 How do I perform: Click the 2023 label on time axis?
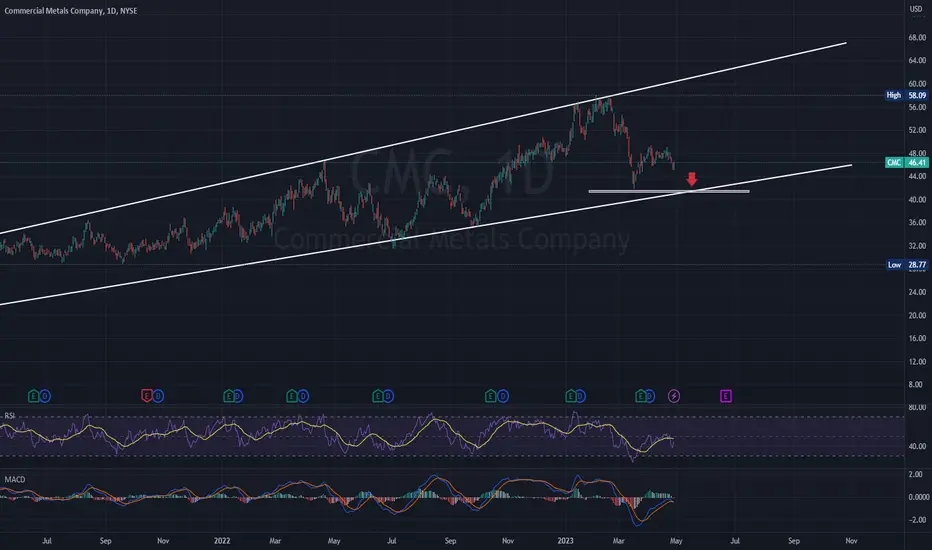point(565,540)
